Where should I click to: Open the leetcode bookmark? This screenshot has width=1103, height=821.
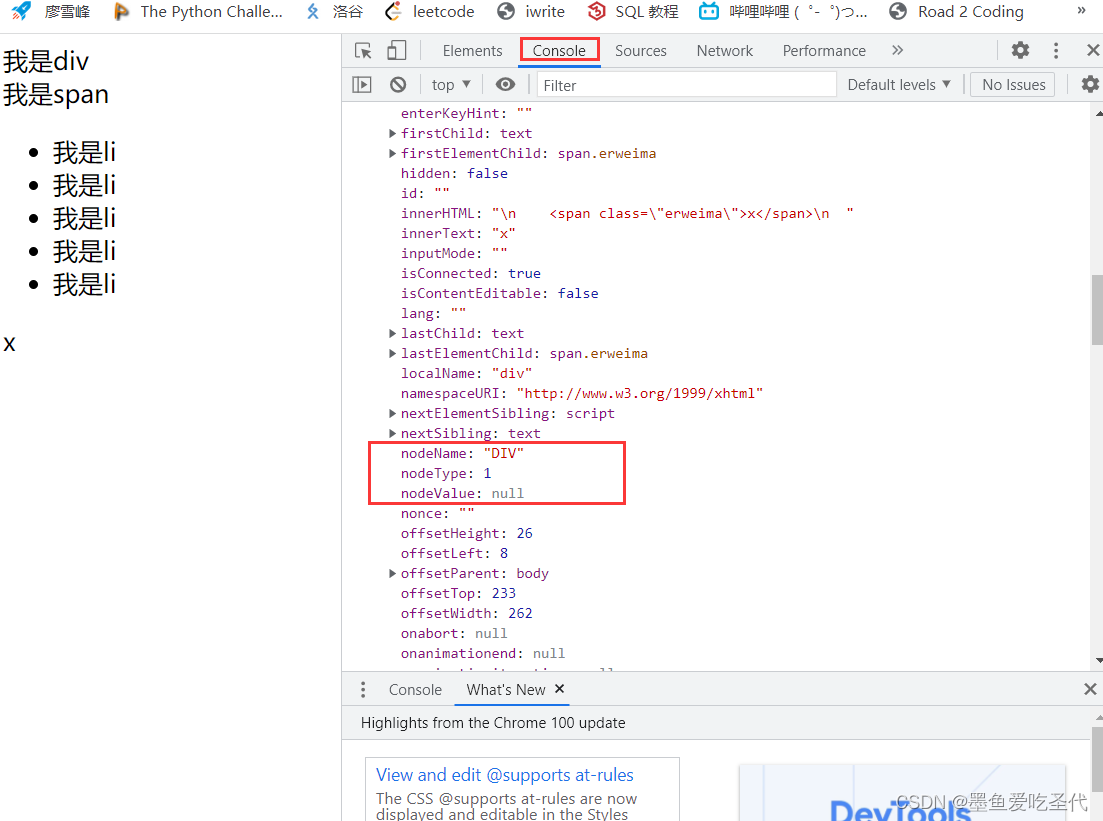(x=430, y=11)
